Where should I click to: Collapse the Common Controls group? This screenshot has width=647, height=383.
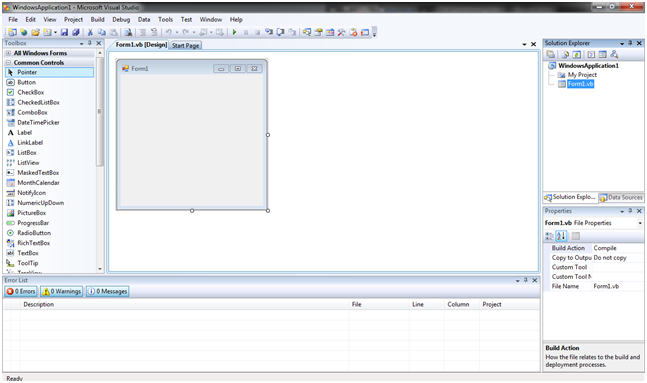point(8,63)
